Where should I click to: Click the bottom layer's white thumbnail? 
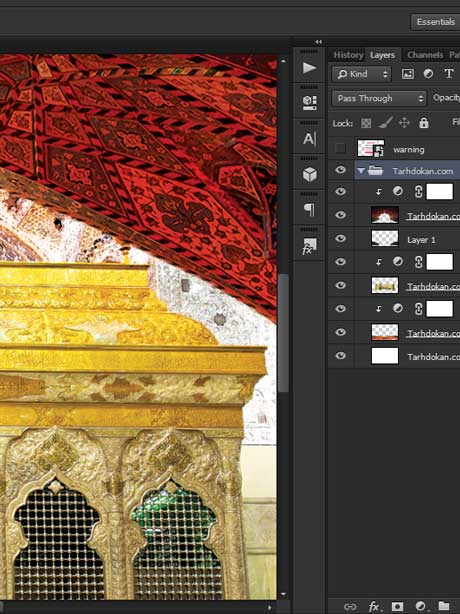385,356
